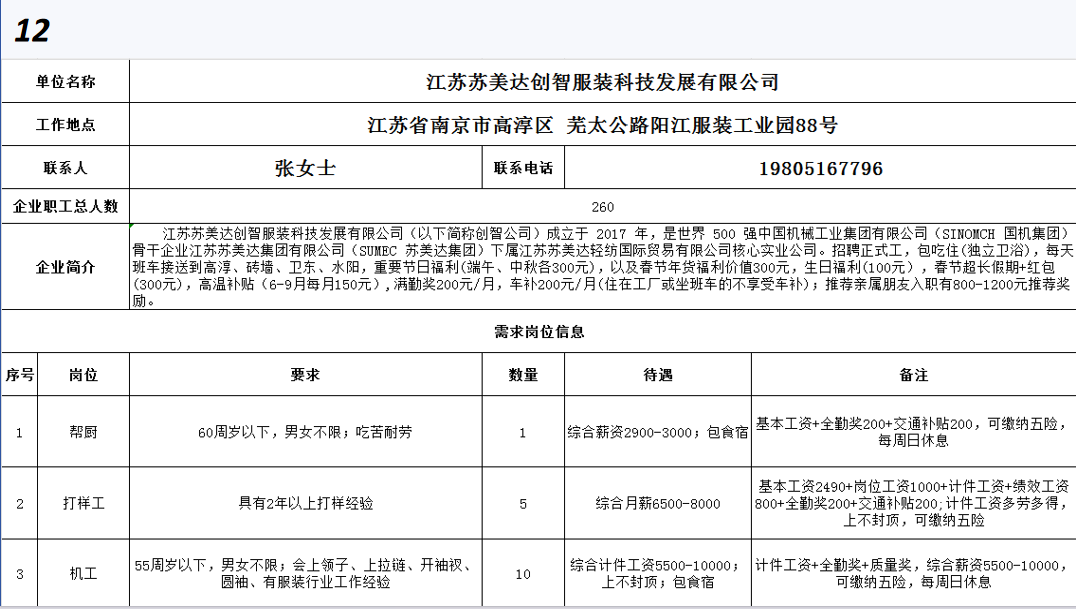Click the contact name 张女士
The width and height of the screenshot is (1076, 609).
(305, 168)
